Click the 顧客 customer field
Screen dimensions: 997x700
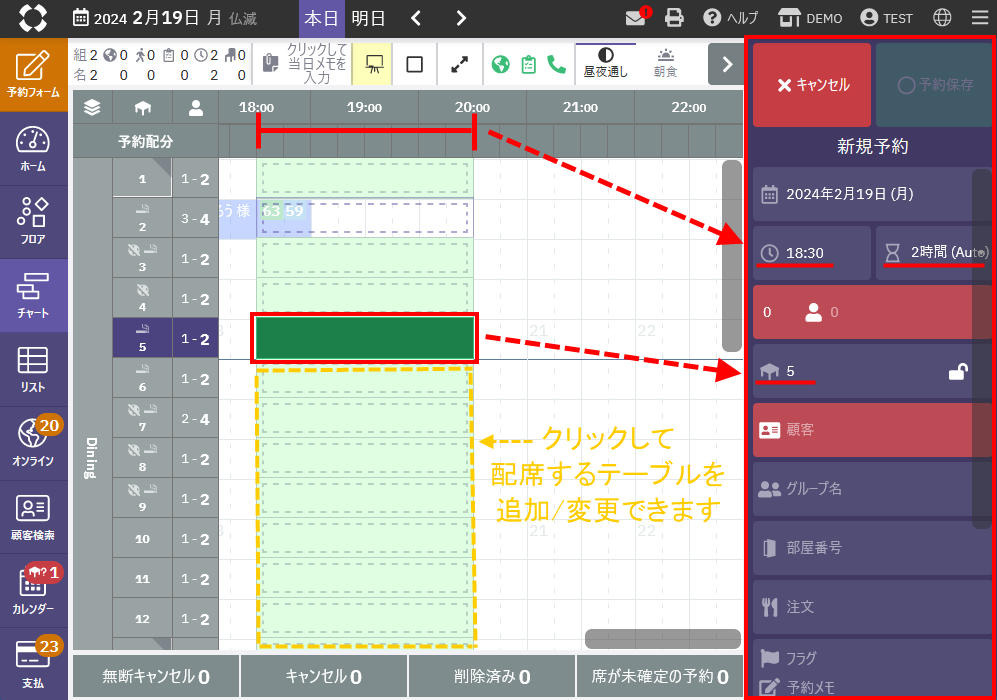tap(870, 430)
